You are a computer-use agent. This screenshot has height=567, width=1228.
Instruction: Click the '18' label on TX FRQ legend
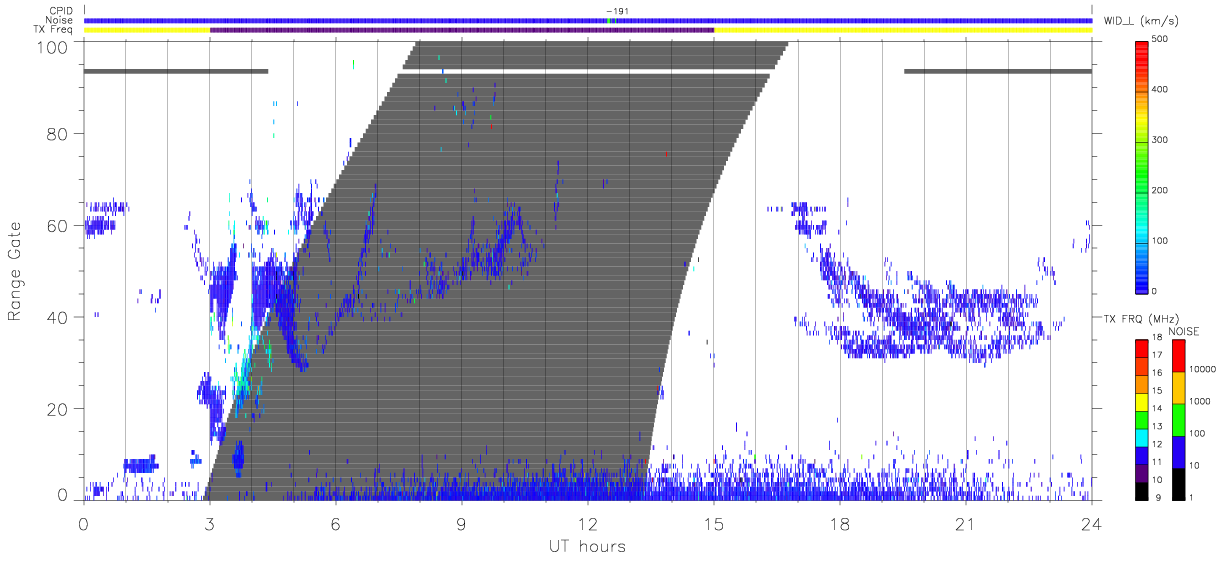1156,338
